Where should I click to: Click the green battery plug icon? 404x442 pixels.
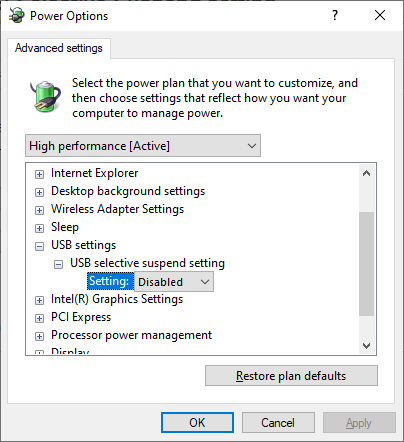coord(45,96)
